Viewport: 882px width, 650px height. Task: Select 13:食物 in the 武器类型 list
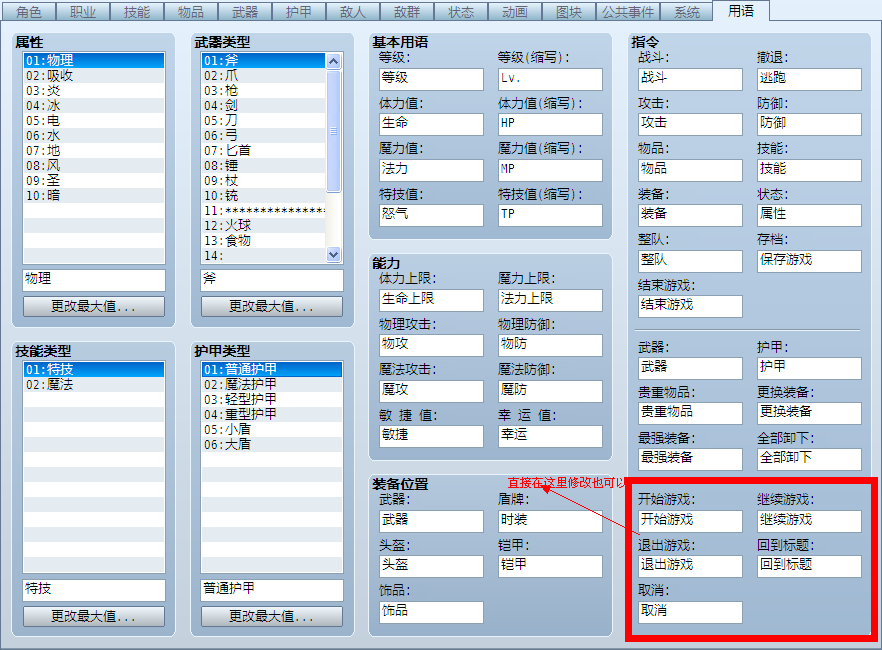tap(264, 241)
